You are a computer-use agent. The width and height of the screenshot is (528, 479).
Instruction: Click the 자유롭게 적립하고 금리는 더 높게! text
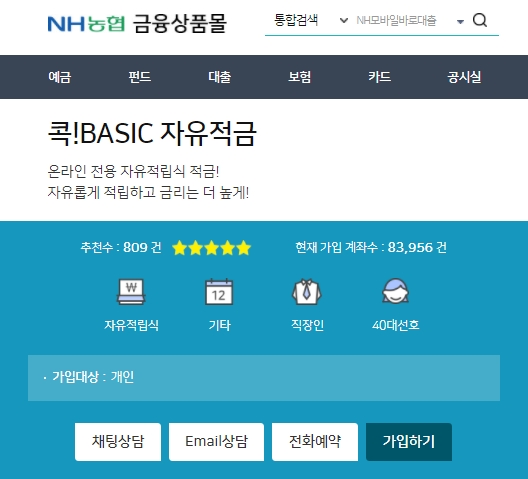point(148,193)
